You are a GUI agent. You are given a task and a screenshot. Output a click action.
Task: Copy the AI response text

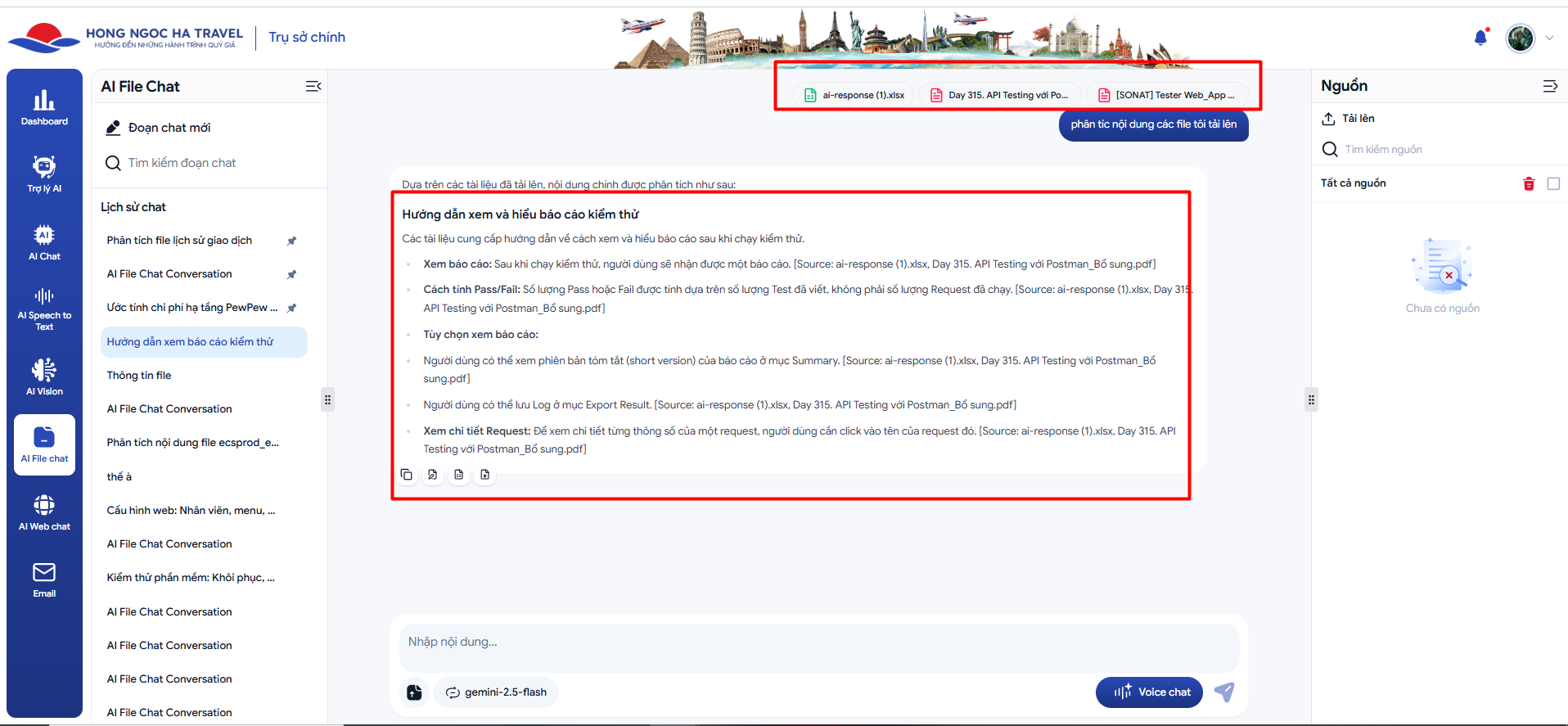point(407,475)
